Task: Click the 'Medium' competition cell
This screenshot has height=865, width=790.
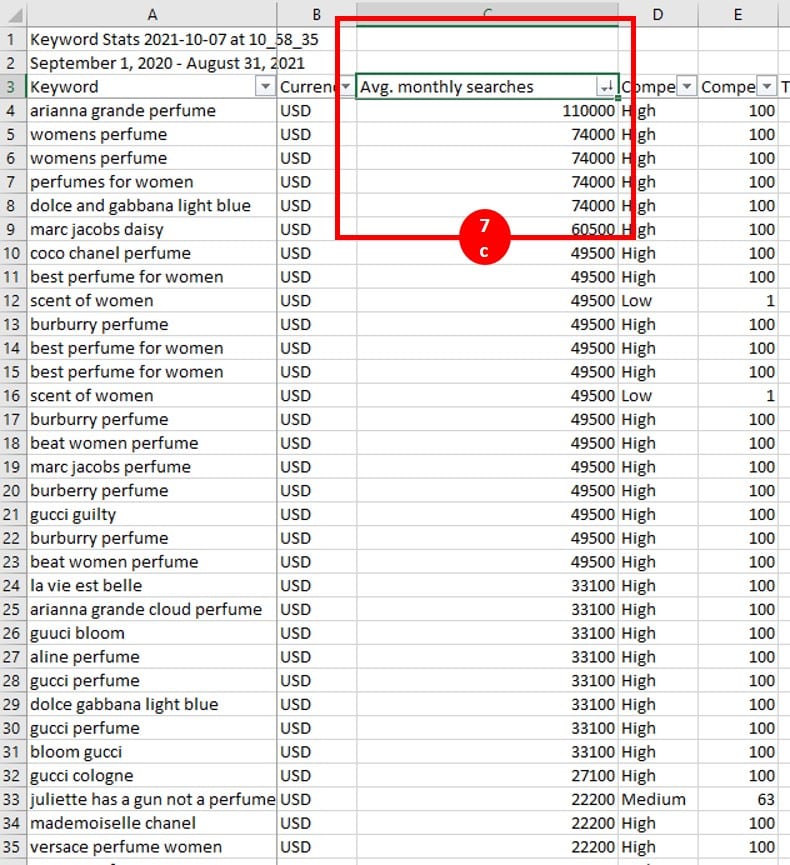Action: (658, 799)
